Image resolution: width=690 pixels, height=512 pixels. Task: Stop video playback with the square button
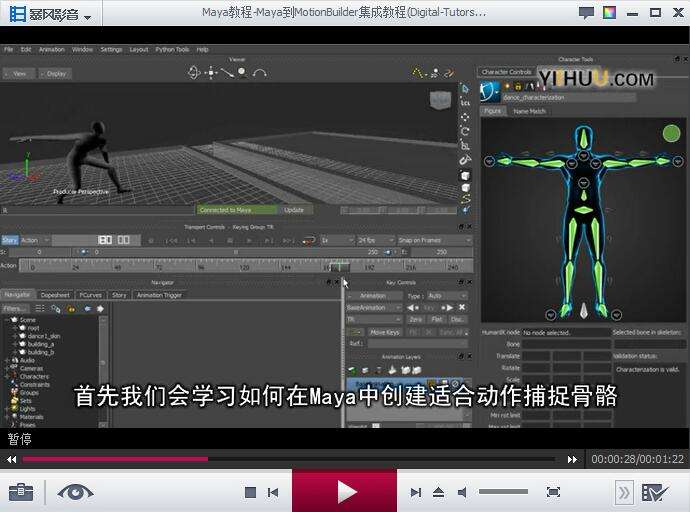point(250,492)
